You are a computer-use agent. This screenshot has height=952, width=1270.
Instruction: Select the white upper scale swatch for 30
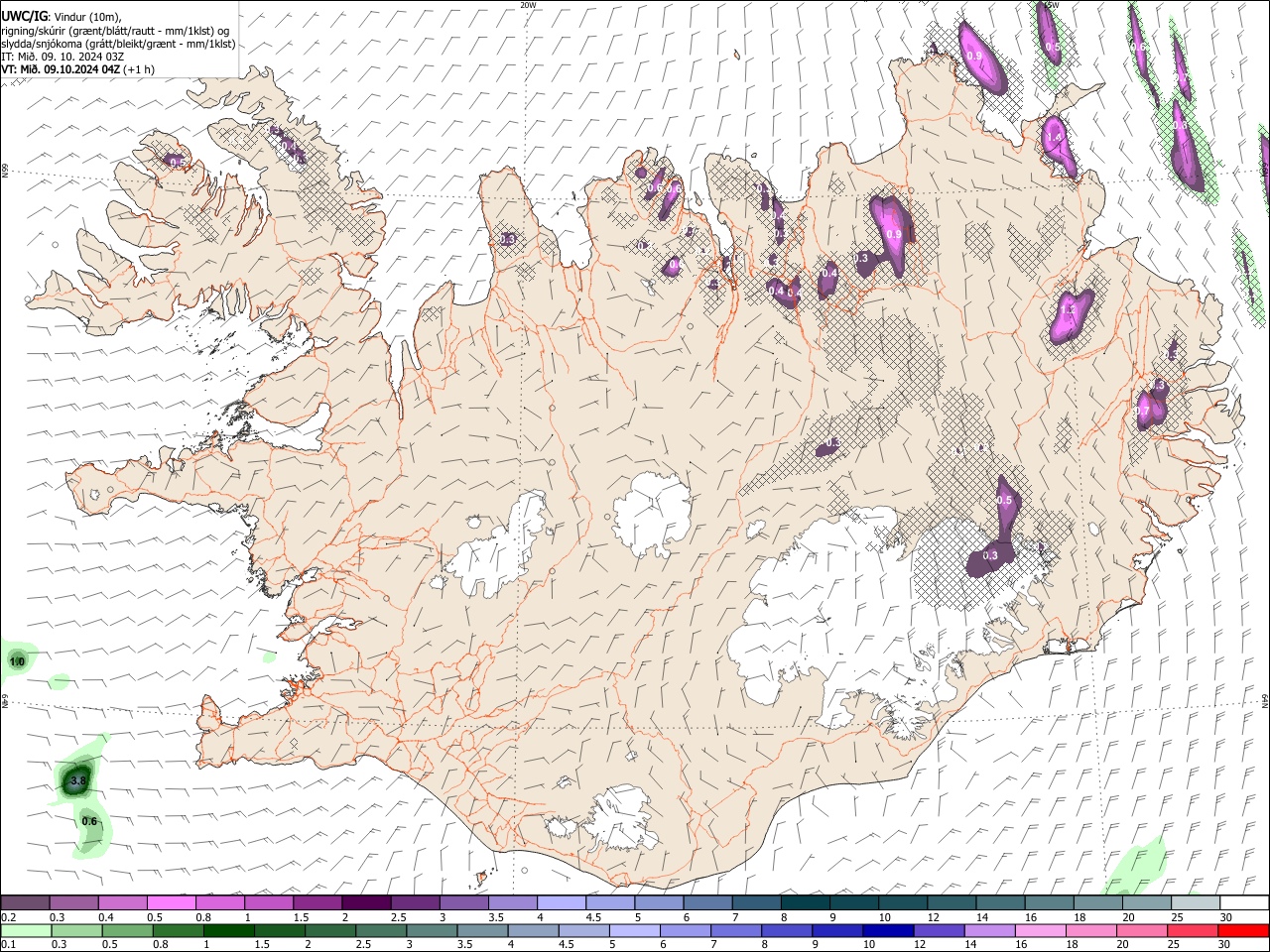point(1244,903)
